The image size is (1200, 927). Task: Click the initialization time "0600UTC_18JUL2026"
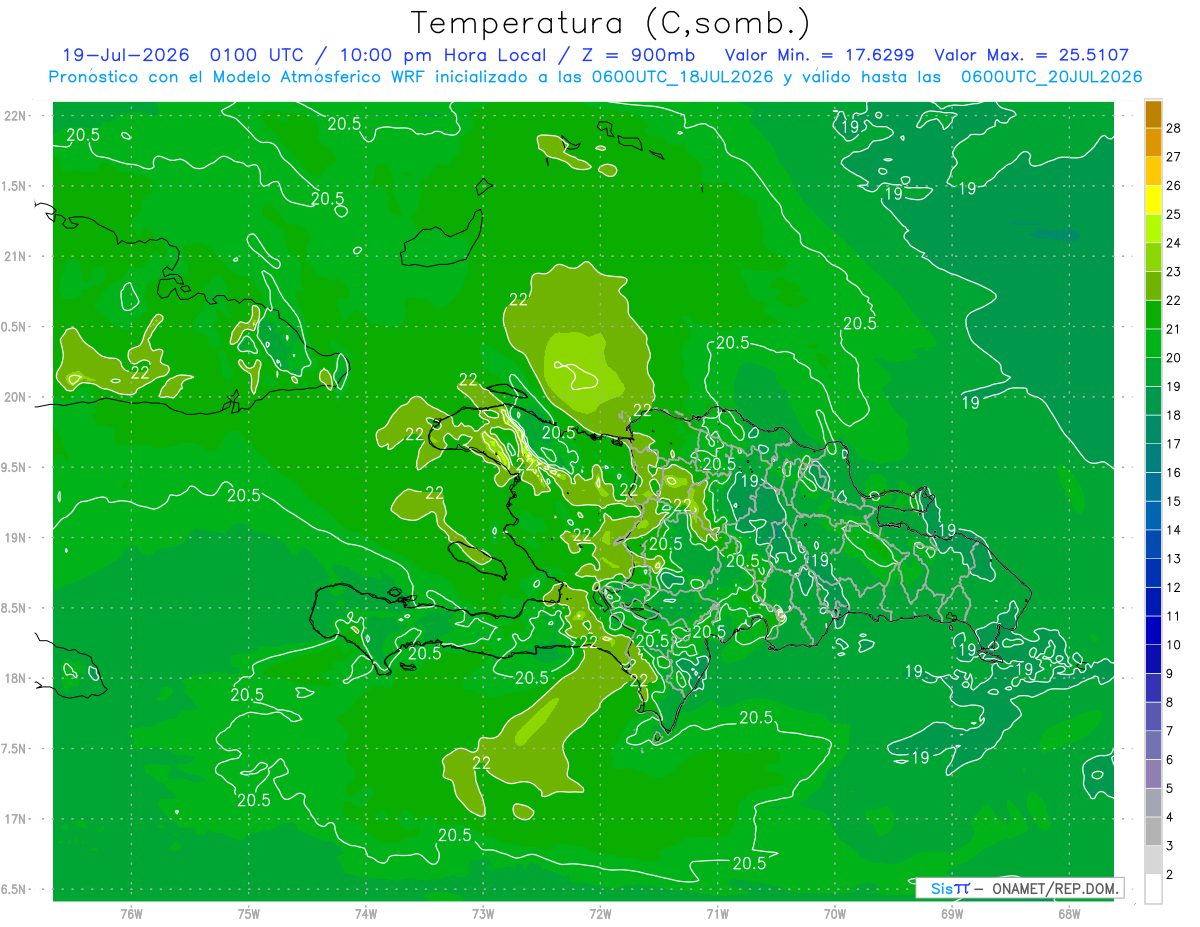coord(680,77)
